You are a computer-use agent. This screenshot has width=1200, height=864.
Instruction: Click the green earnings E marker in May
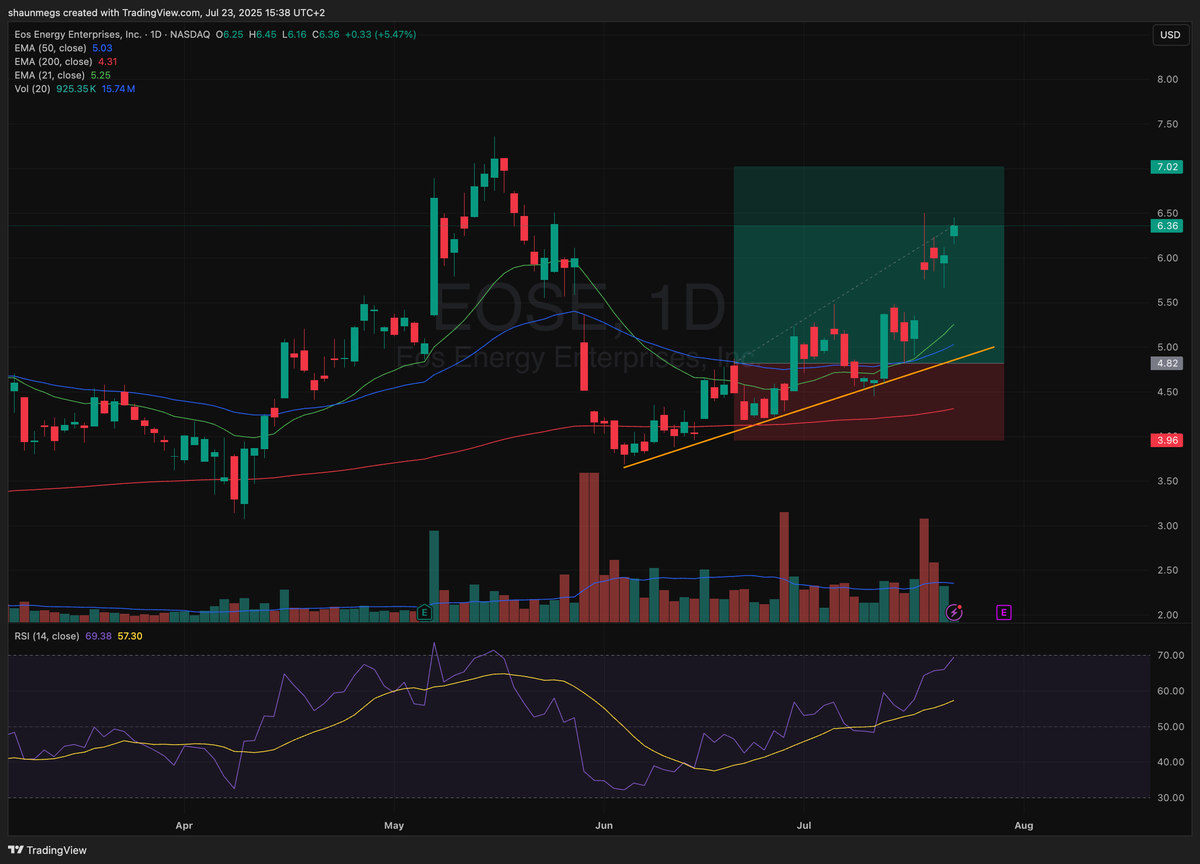[x=425, y=611]
